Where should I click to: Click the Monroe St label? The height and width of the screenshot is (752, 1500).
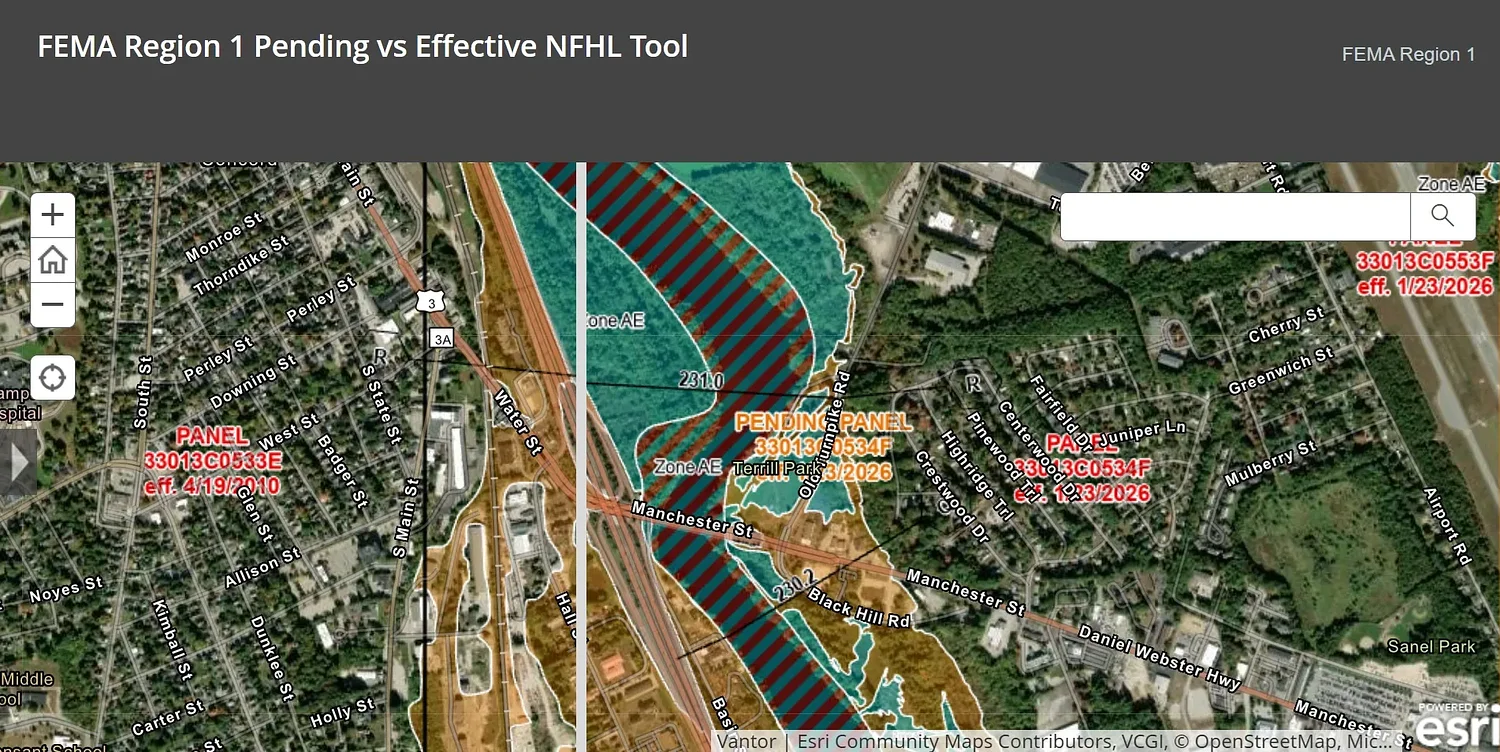[224, 237]
